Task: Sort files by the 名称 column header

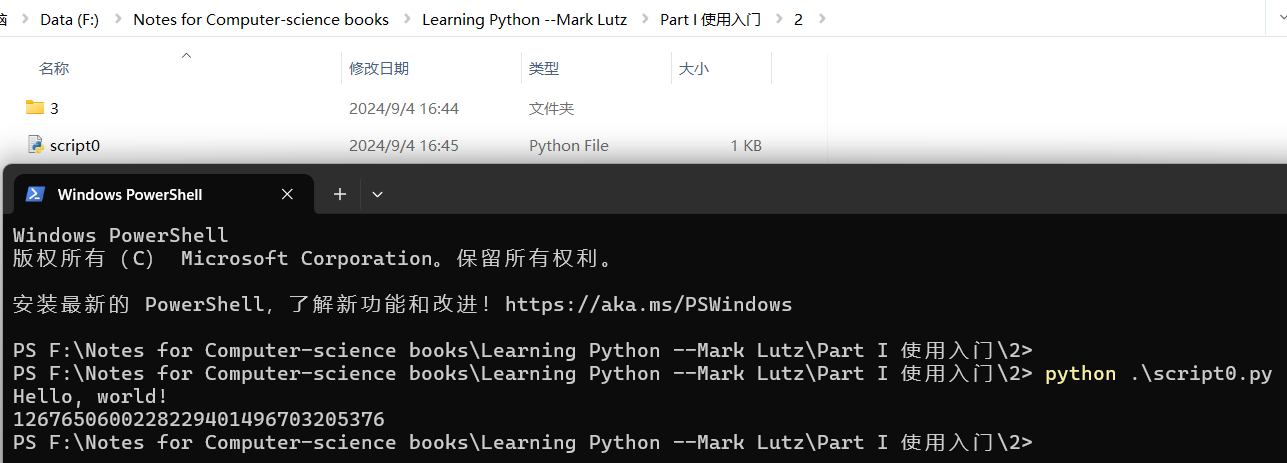Action: [54, 69]
